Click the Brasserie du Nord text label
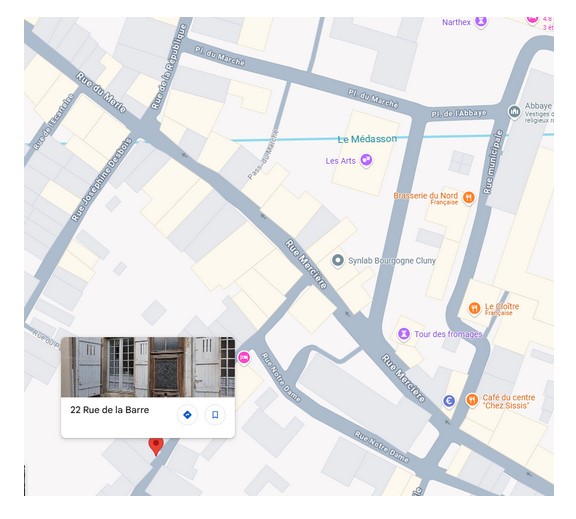The width and height of the screenshot is (576, 519). tap(426, 196)
